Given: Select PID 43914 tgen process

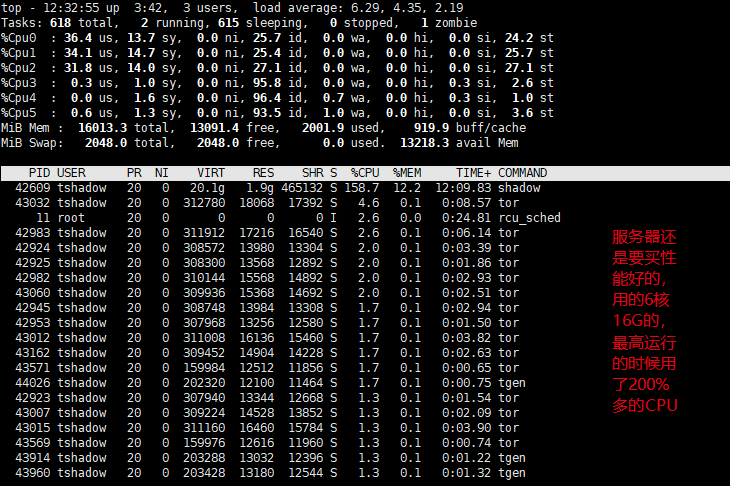Looking at the screenshot, I should point(33,458).
